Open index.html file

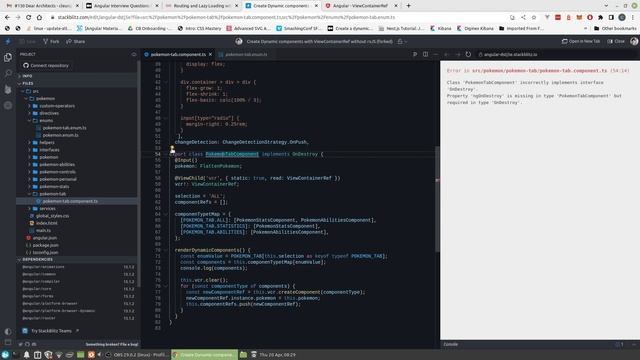(43, 223)
